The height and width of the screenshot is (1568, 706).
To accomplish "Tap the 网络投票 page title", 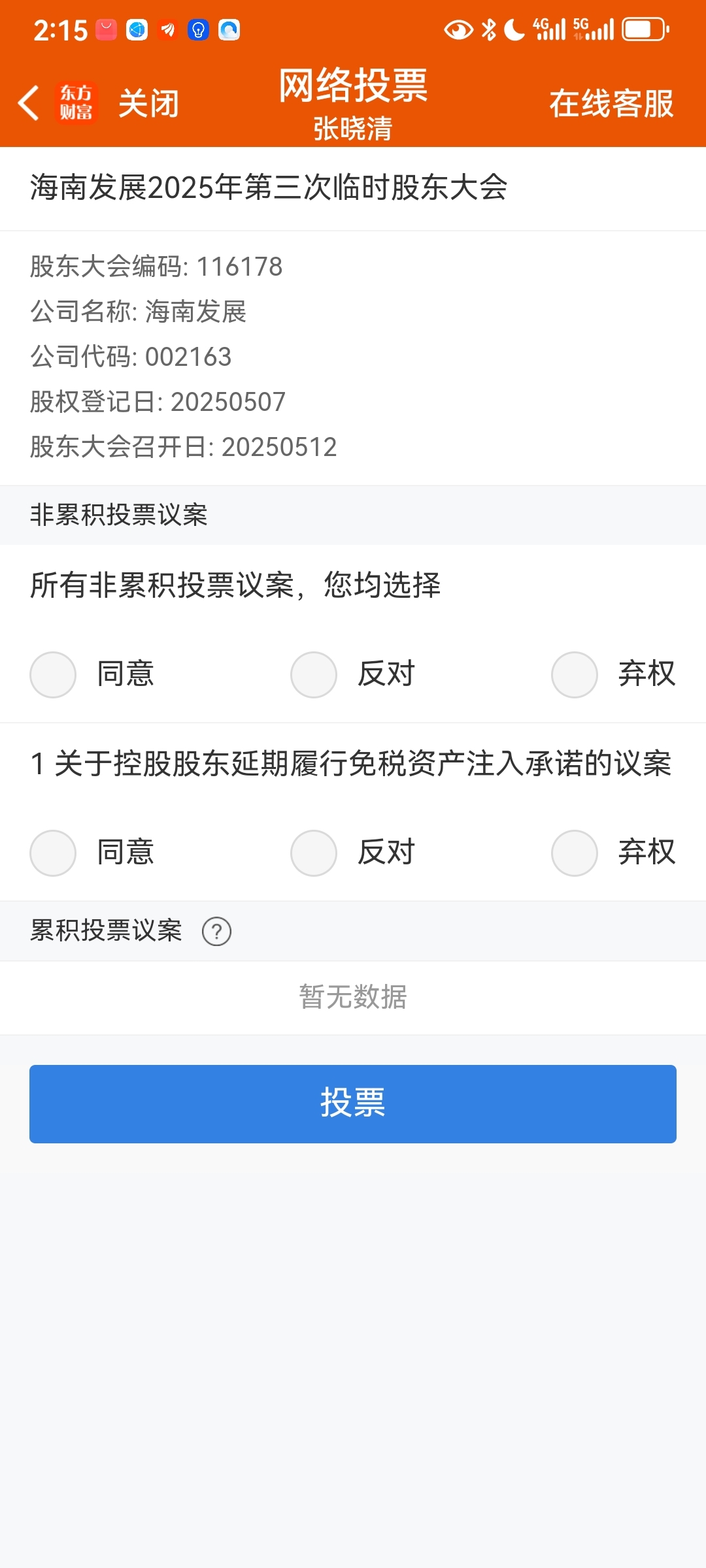I will 353,86.
